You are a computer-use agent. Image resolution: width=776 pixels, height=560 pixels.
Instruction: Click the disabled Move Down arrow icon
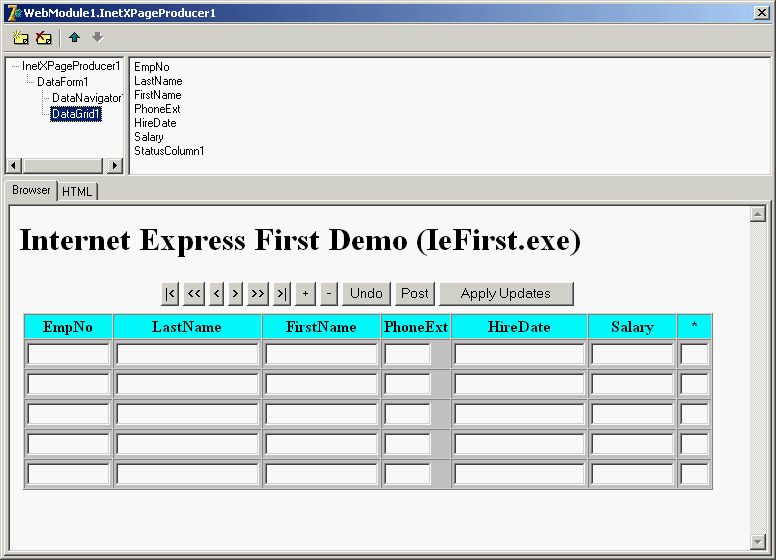pos(97,38)
